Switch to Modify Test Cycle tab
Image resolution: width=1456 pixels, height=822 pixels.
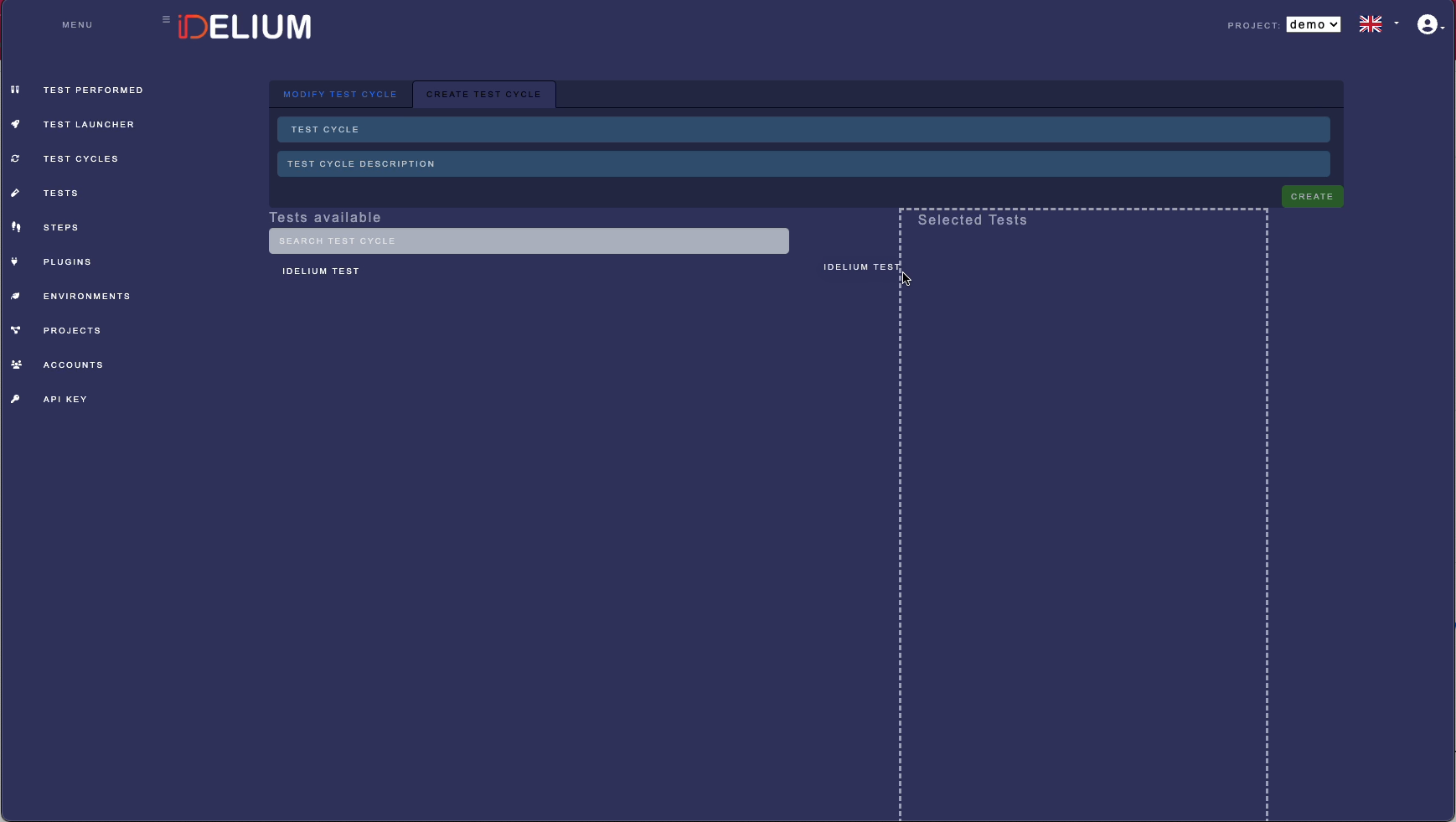(x=340, y=95)
